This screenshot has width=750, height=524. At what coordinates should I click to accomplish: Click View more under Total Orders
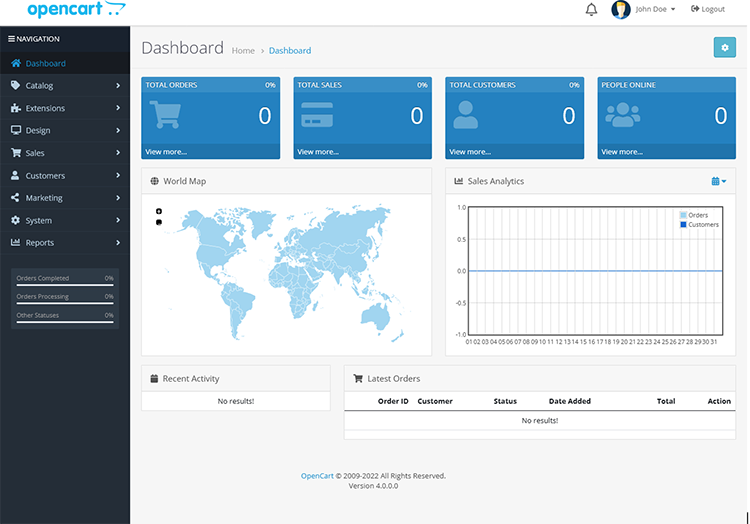tap(166, 152)
